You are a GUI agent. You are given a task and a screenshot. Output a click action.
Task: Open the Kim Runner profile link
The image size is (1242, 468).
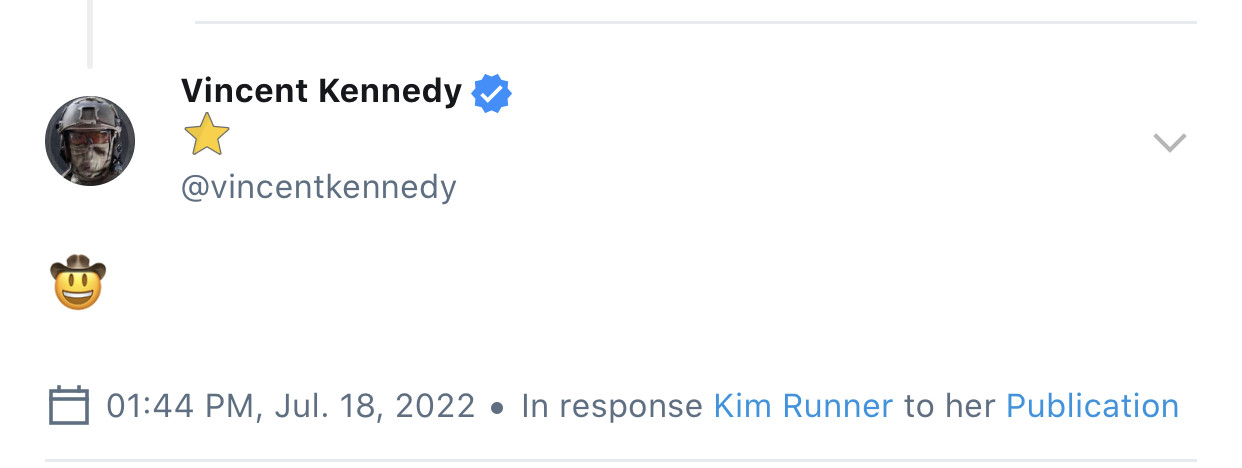click(802, 406)
